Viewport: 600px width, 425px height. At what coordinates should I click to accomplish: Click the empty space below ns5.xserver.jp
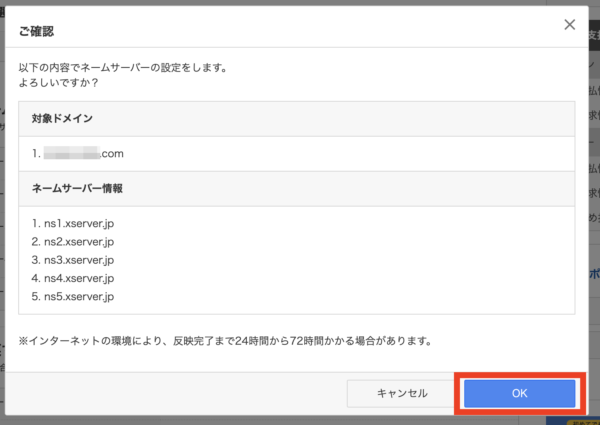300,308
